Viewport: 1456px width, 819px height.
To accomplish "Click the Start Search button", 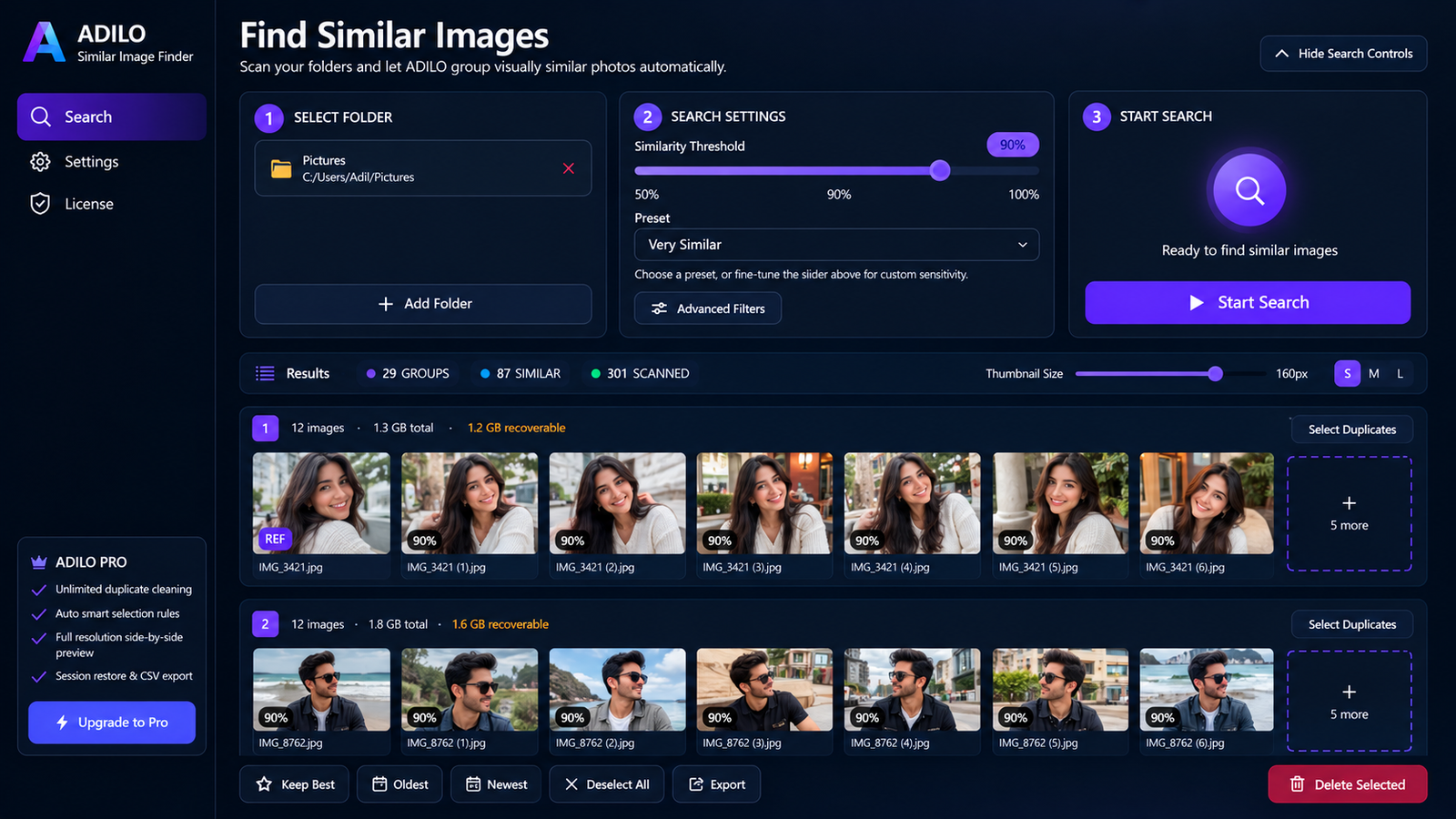I will (x=1248, y=302).
